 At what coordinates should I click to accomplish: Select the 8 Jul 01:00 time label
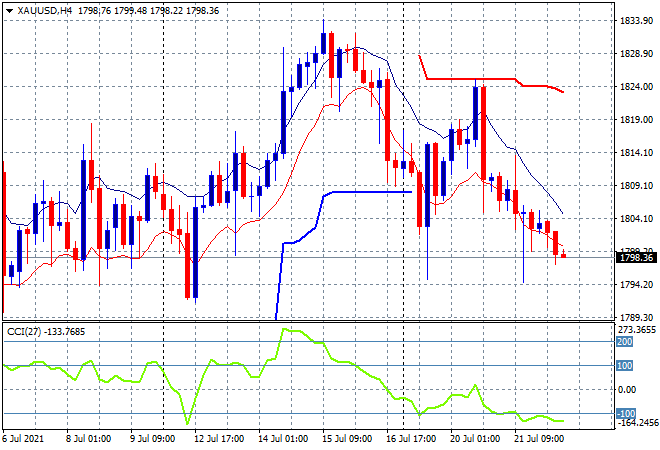(x=88, y=439)
